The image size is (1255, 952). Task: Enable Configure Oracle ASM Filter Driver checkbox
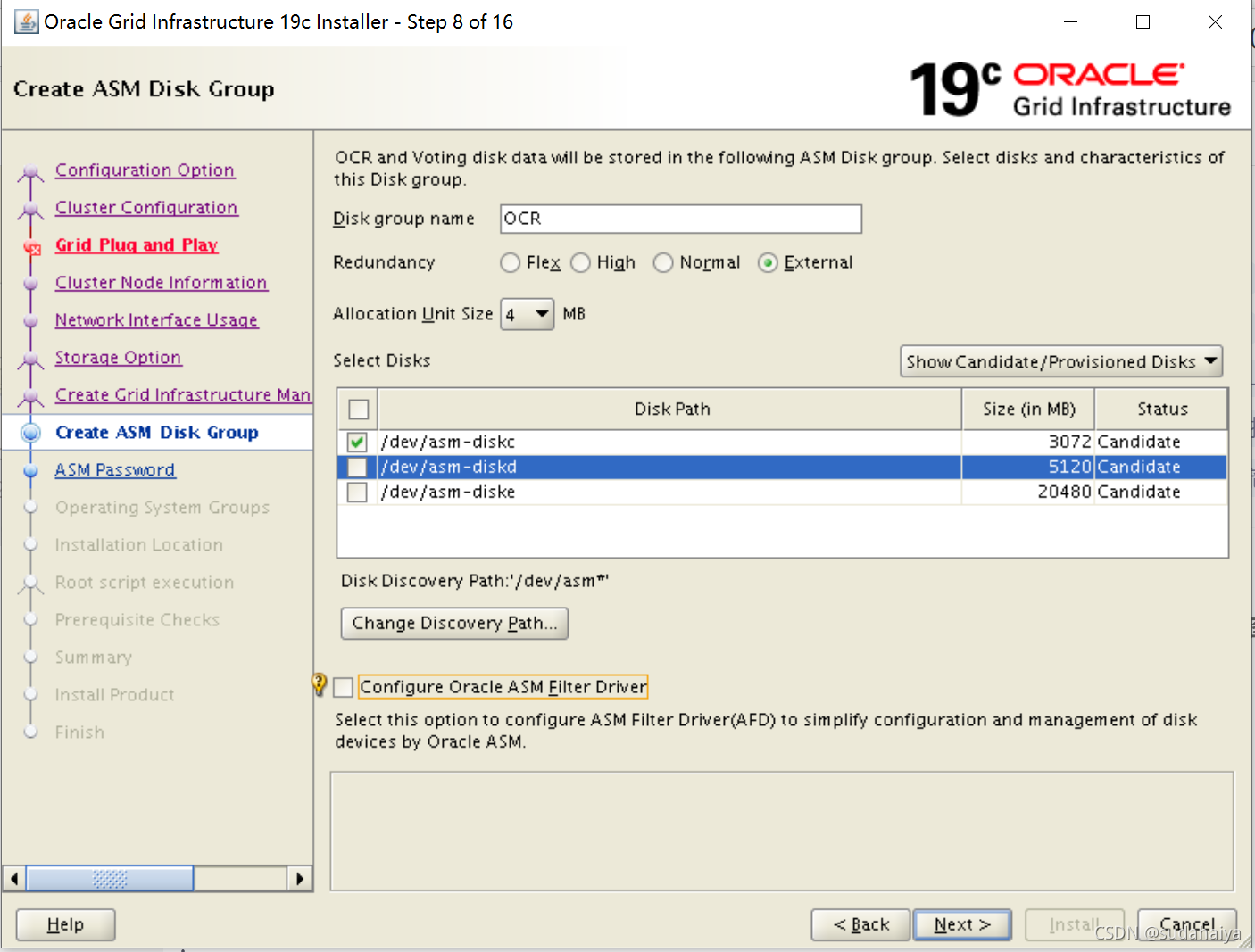click(344, 687)
